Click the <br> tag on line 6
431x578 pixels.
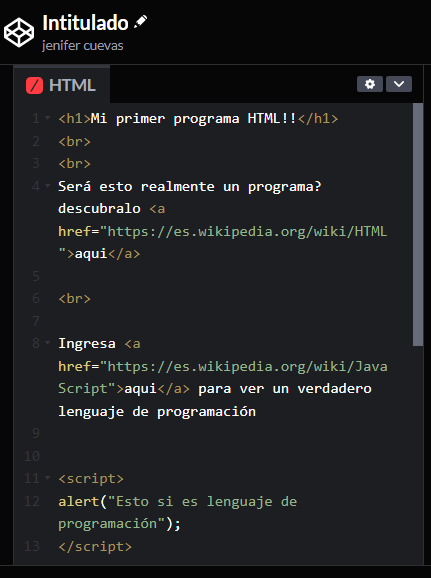74,299
